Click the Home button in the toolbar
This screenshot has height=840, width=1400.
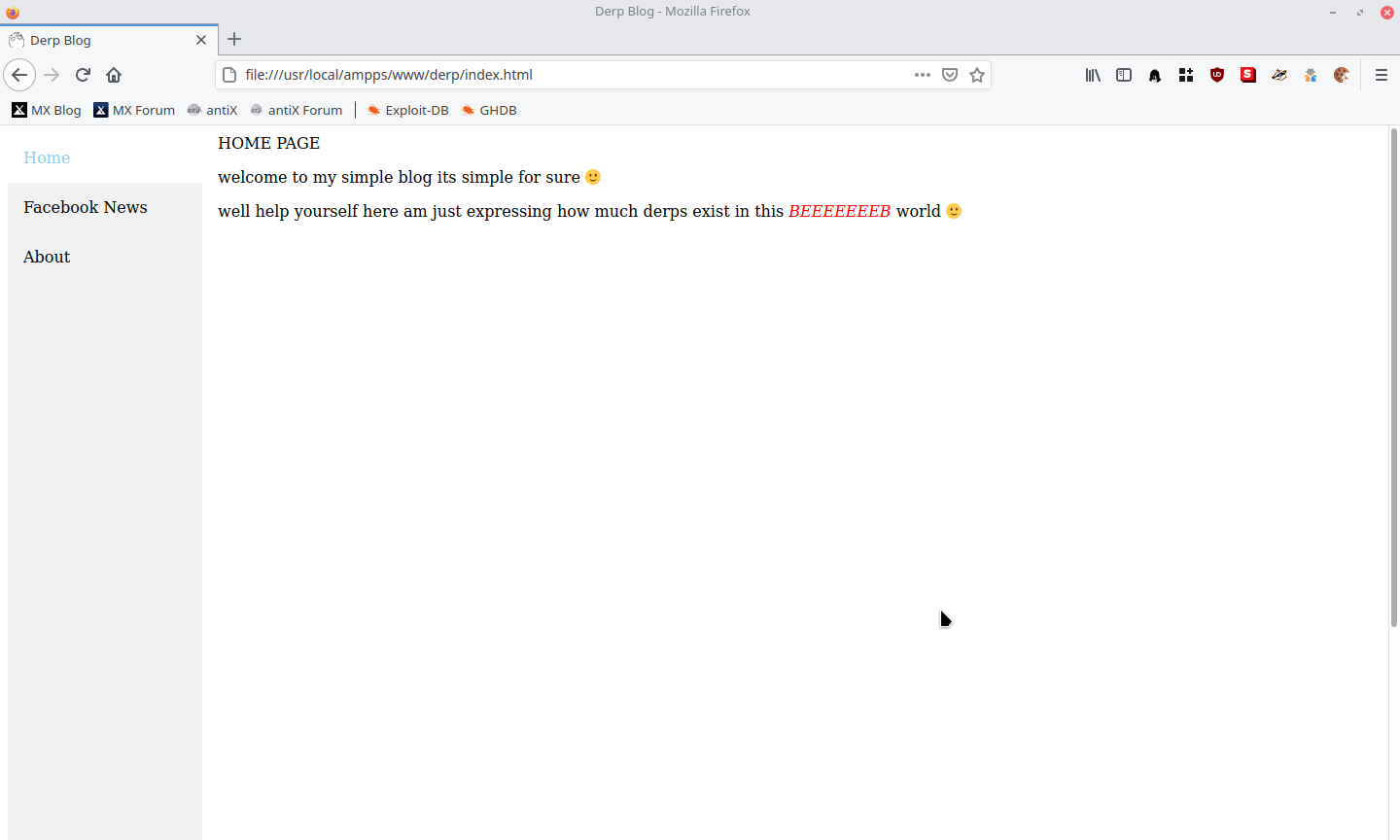coord(114,75)
